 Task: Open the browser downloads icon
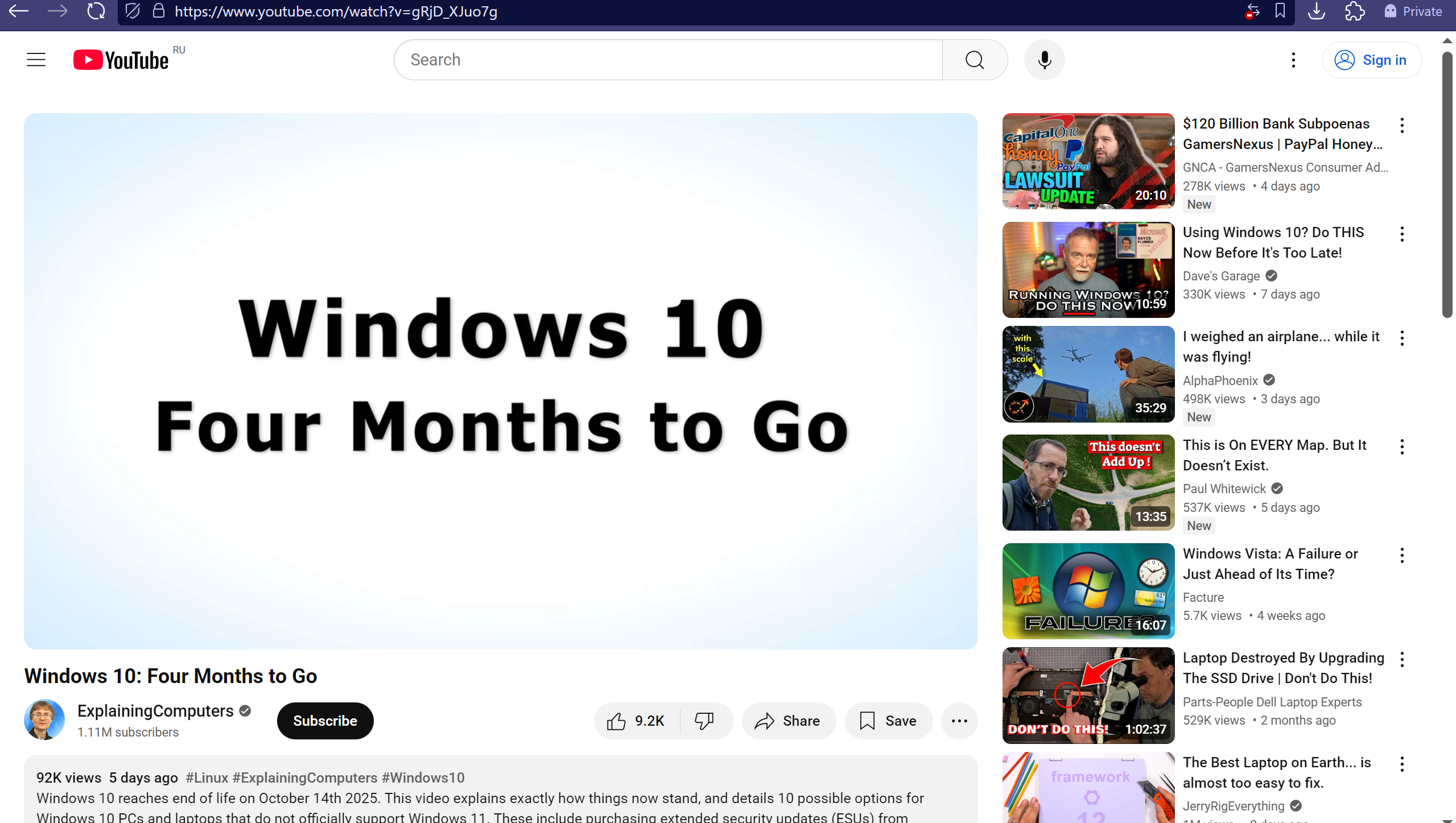click(1316, 11)
